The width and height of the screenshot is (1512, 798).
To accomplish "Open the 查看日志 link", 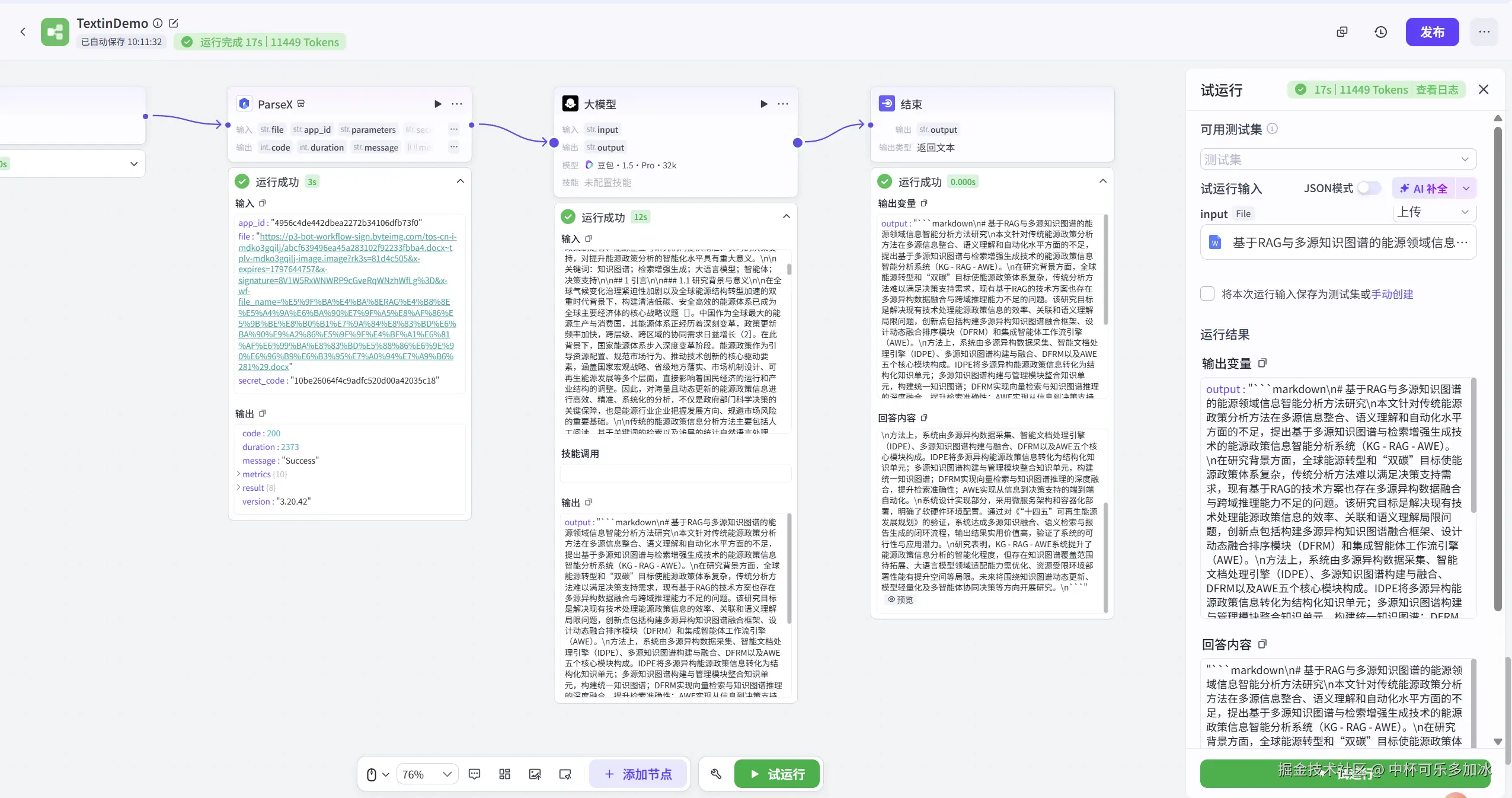I will point(1437,90).
